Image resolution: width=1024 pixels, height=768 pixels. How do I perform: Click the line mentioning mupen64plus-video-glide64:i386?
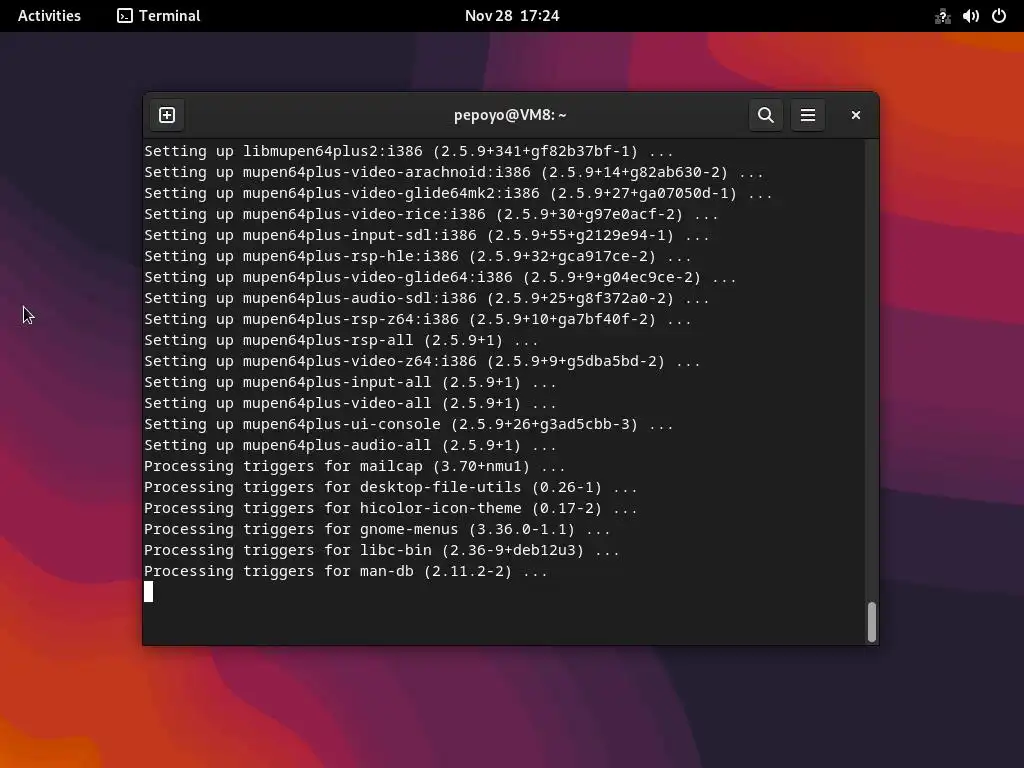(x=440, y=277)
